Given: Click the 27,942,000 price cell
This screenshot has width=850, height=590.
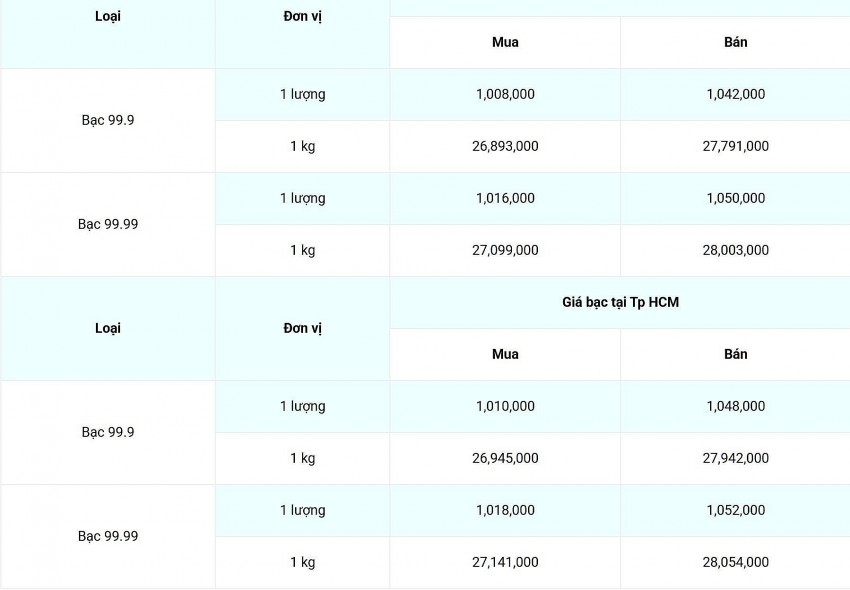Looking at the screenshot, I should pos(735,458).
